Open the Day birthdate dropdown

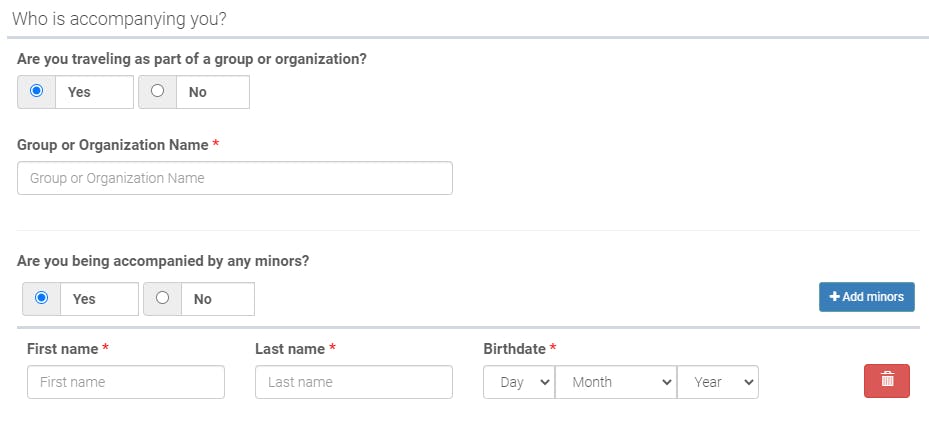pyautogui.click(x=519, y=382)
